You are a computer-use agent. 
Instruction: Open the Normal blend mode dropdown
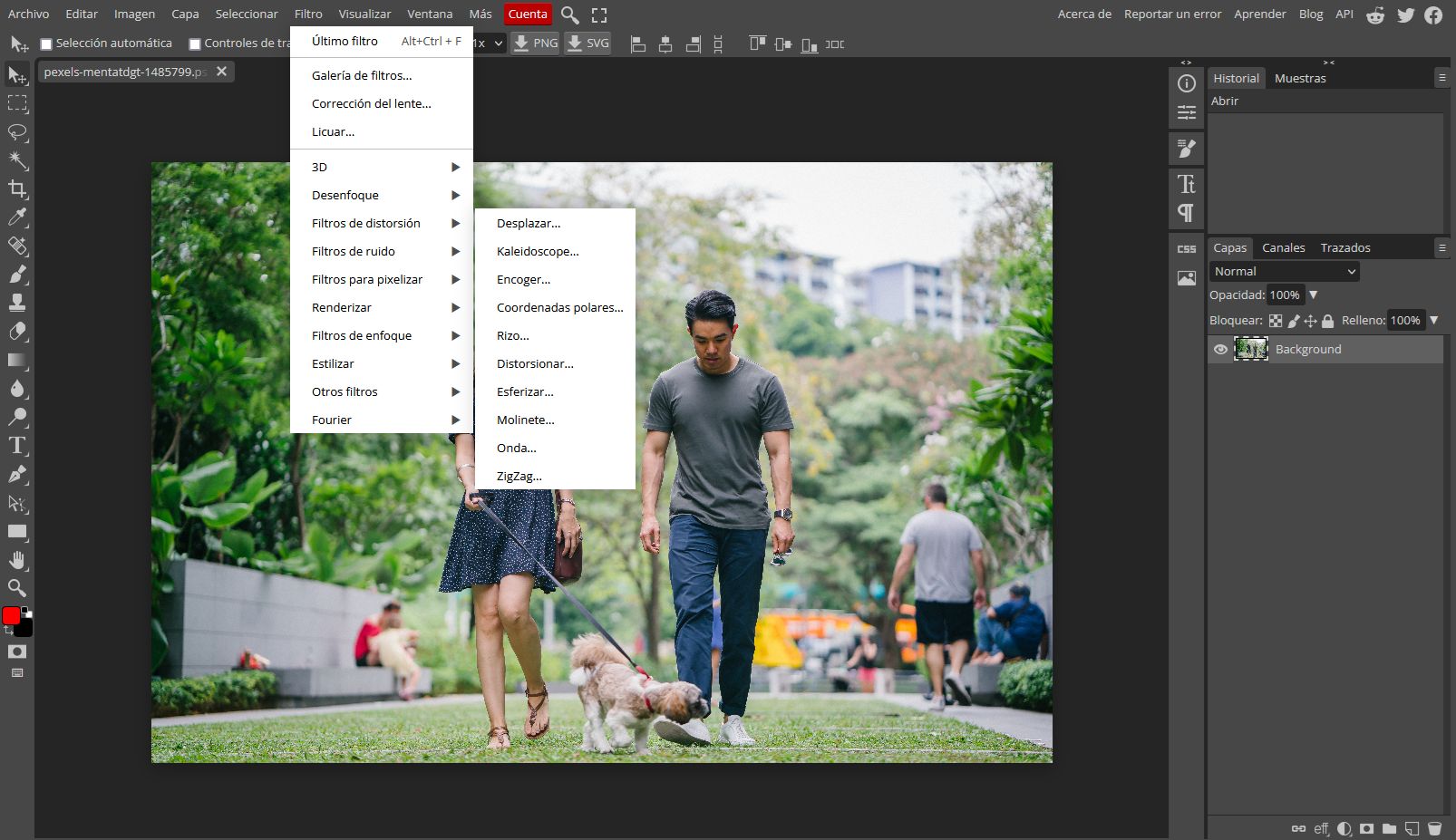point(1284,271)
